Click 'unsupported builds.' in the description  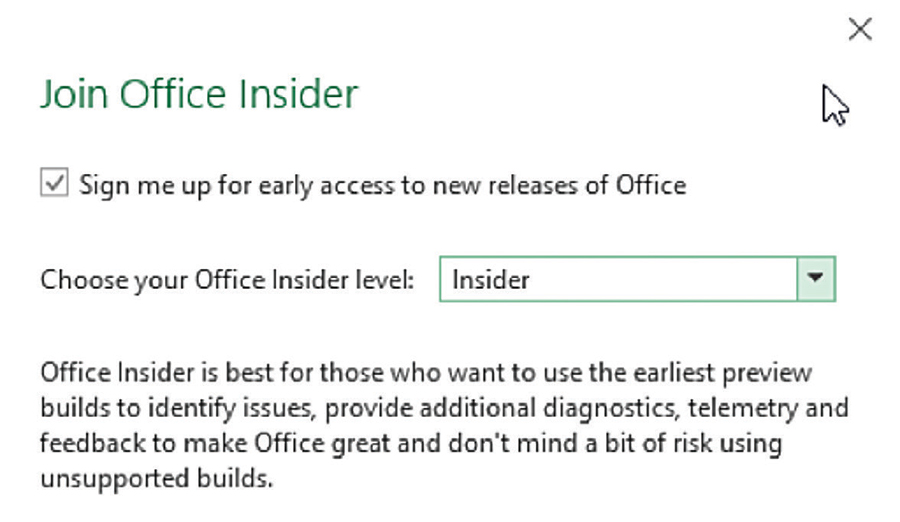pyautogui.click(x=156, y=478)
